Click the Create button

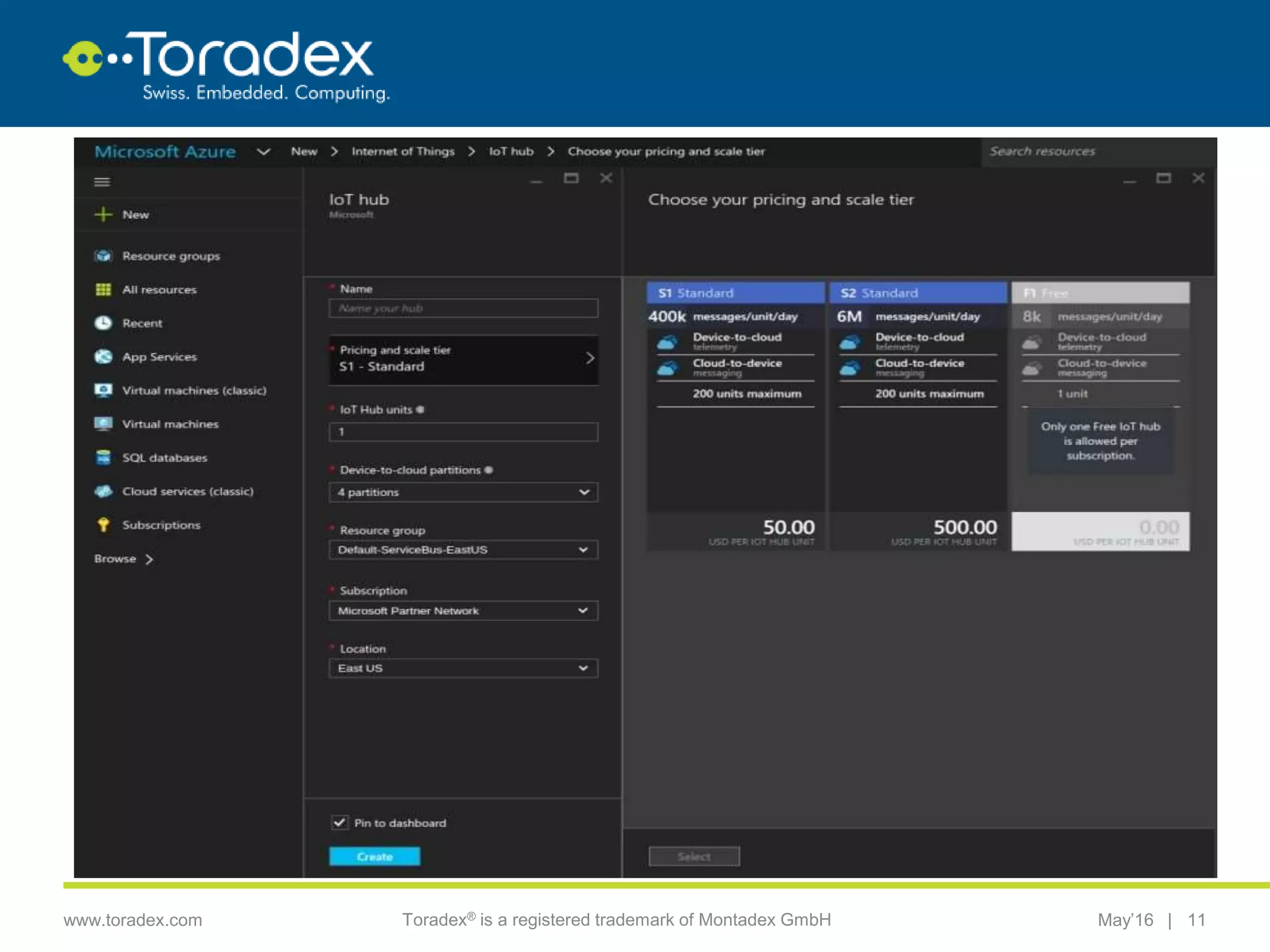tap(375, 857)
